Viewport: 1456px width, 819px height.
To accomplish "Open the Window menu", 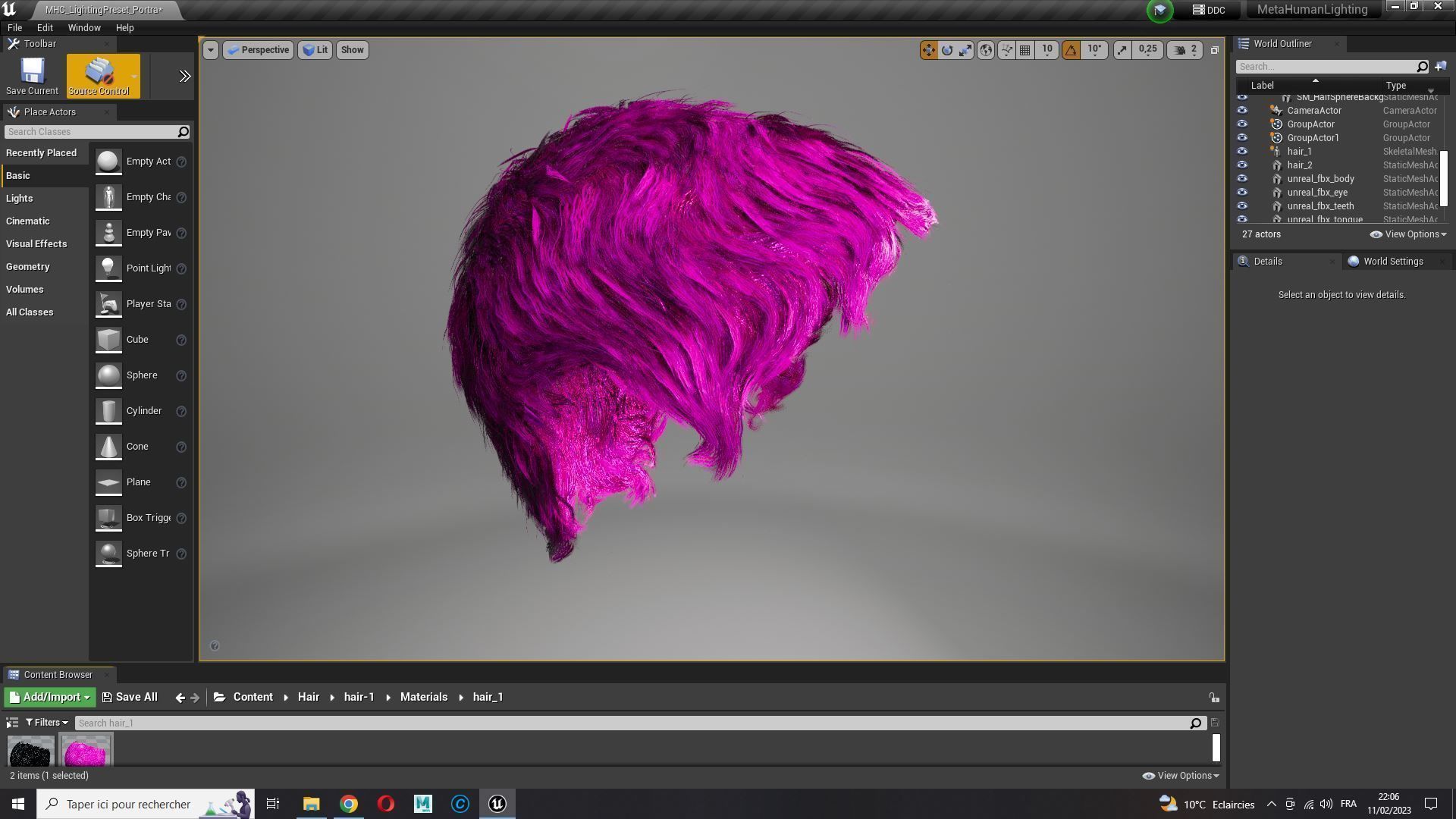I will [x=83, y=27].
